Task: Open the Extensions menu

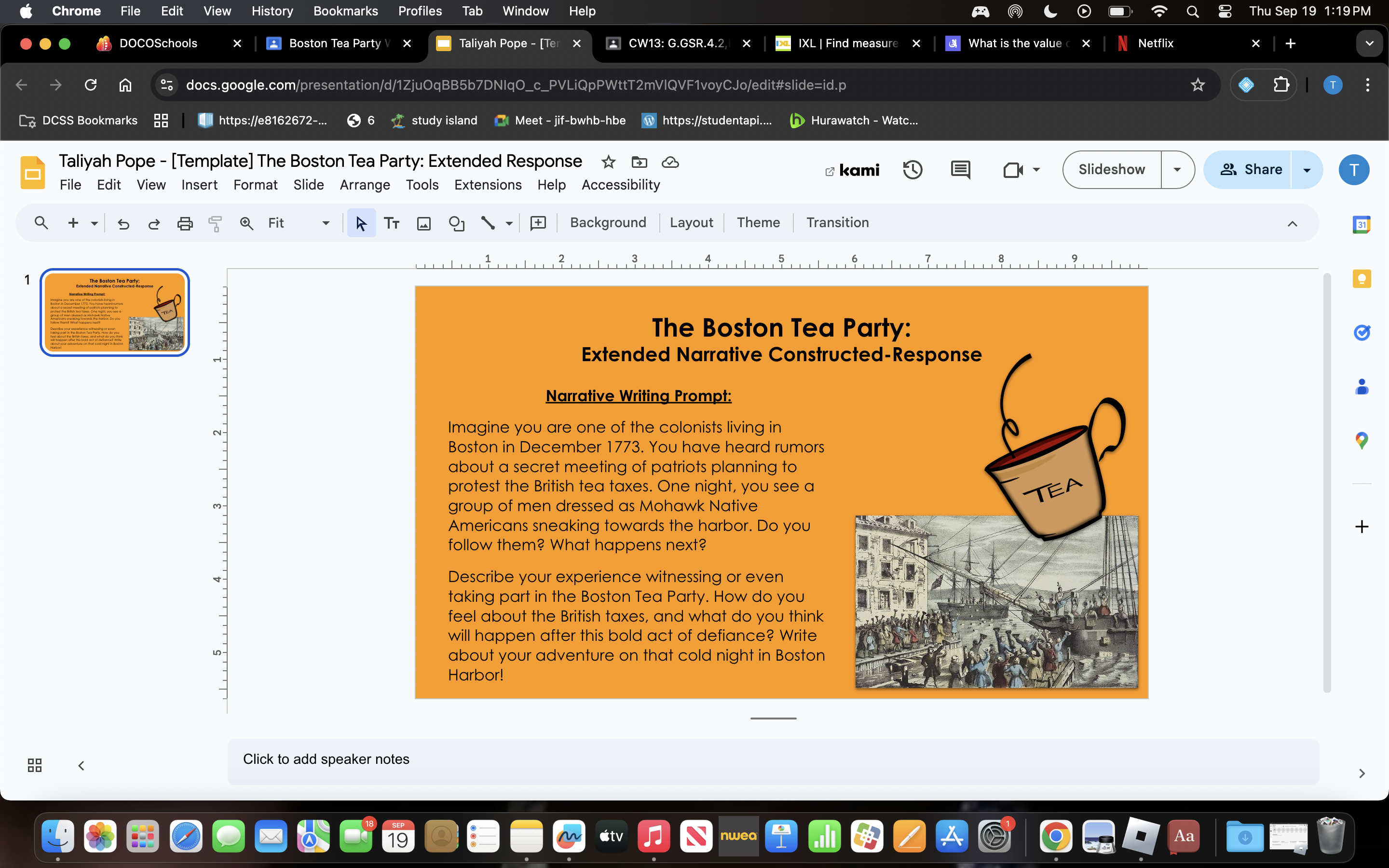Action: coord(488,185)
